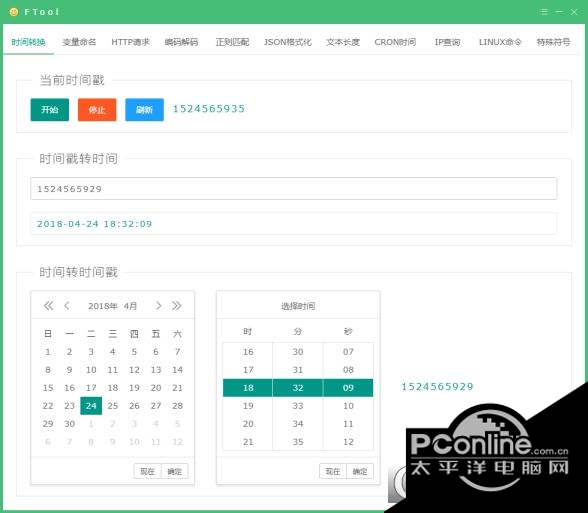The image size is (588, 513).
Task: Switch to the 变量命名 tab
Action: [x=79, y=42]
